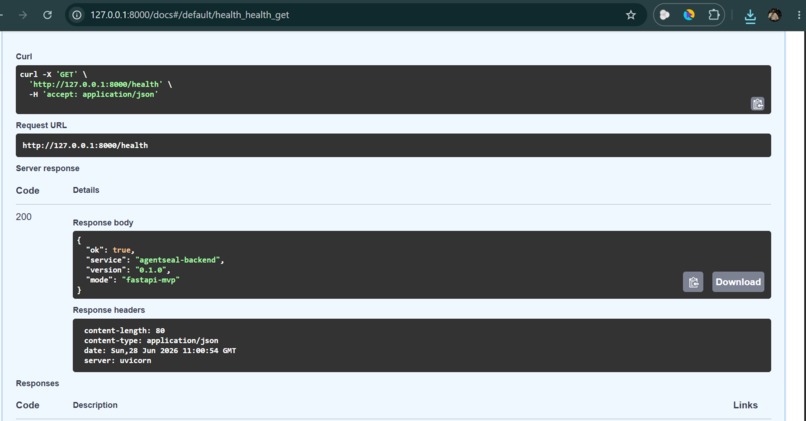Click the Response body label
This screenshot has height=421, width=806.
click(x=103, y=223)
